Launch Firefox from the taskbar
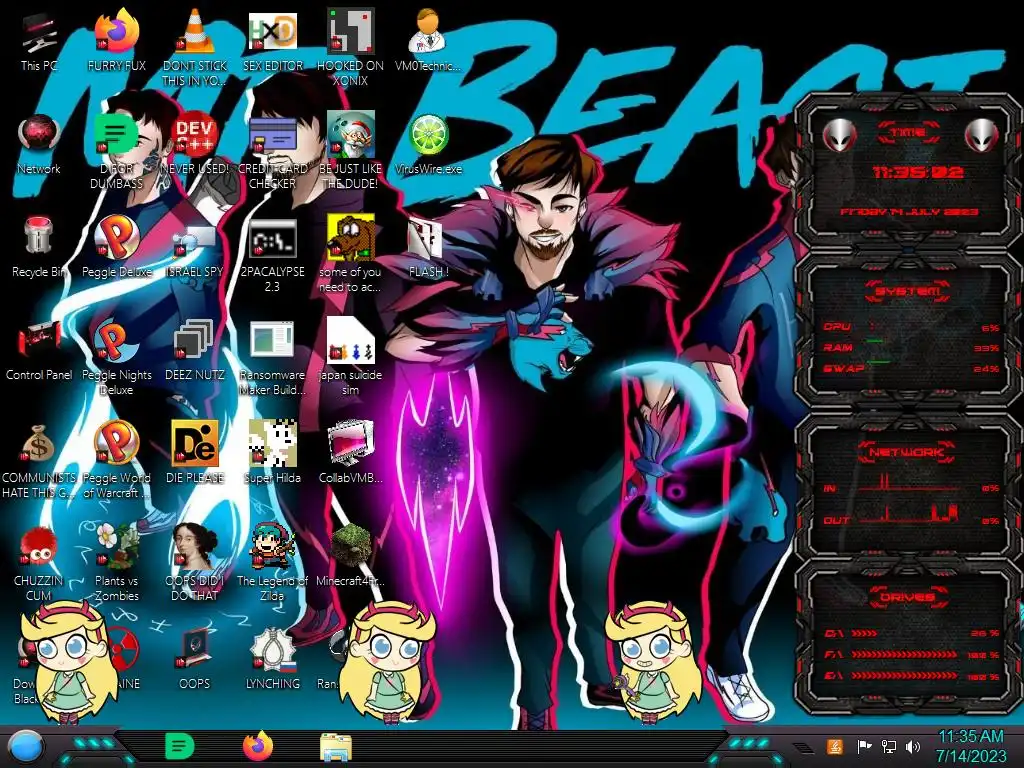The width and height of the screenshot is (1024, 768). pos(258,746)
